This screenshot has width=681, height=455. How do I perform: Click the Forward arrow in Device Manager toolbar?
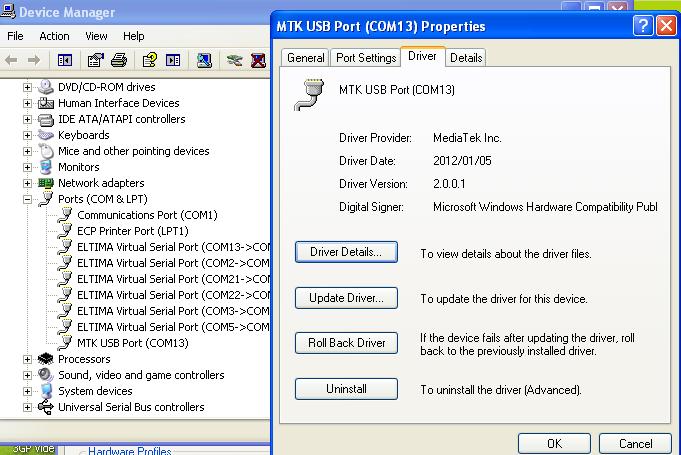(34, 60)
